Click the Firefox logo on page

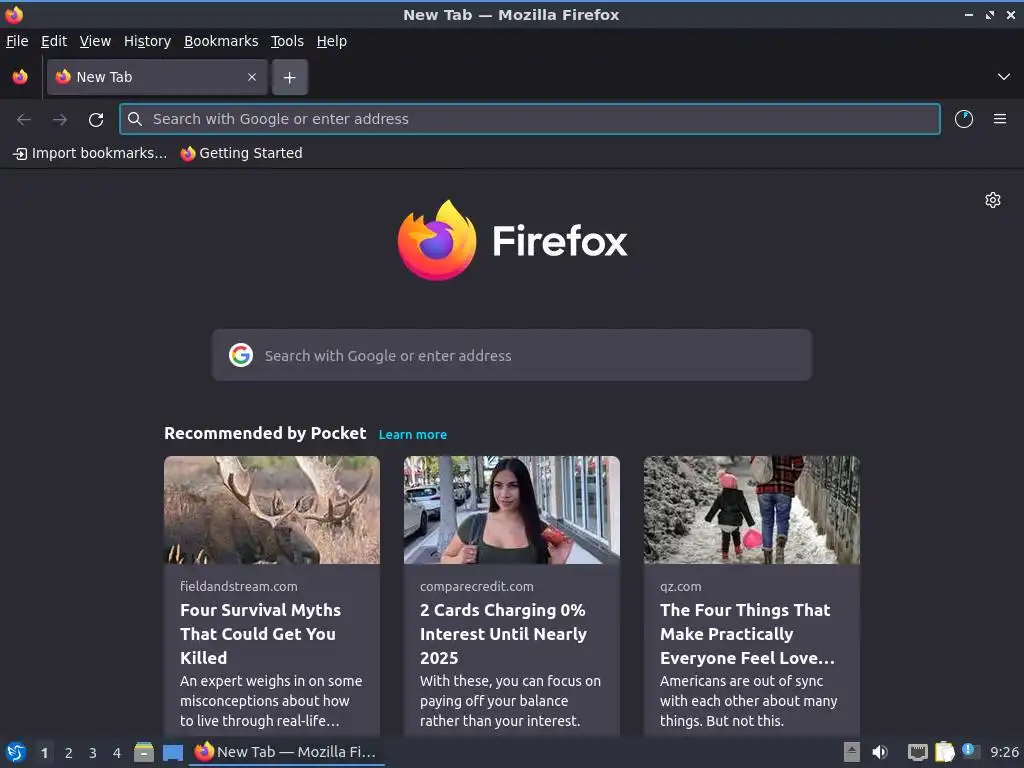coord(512,240)
